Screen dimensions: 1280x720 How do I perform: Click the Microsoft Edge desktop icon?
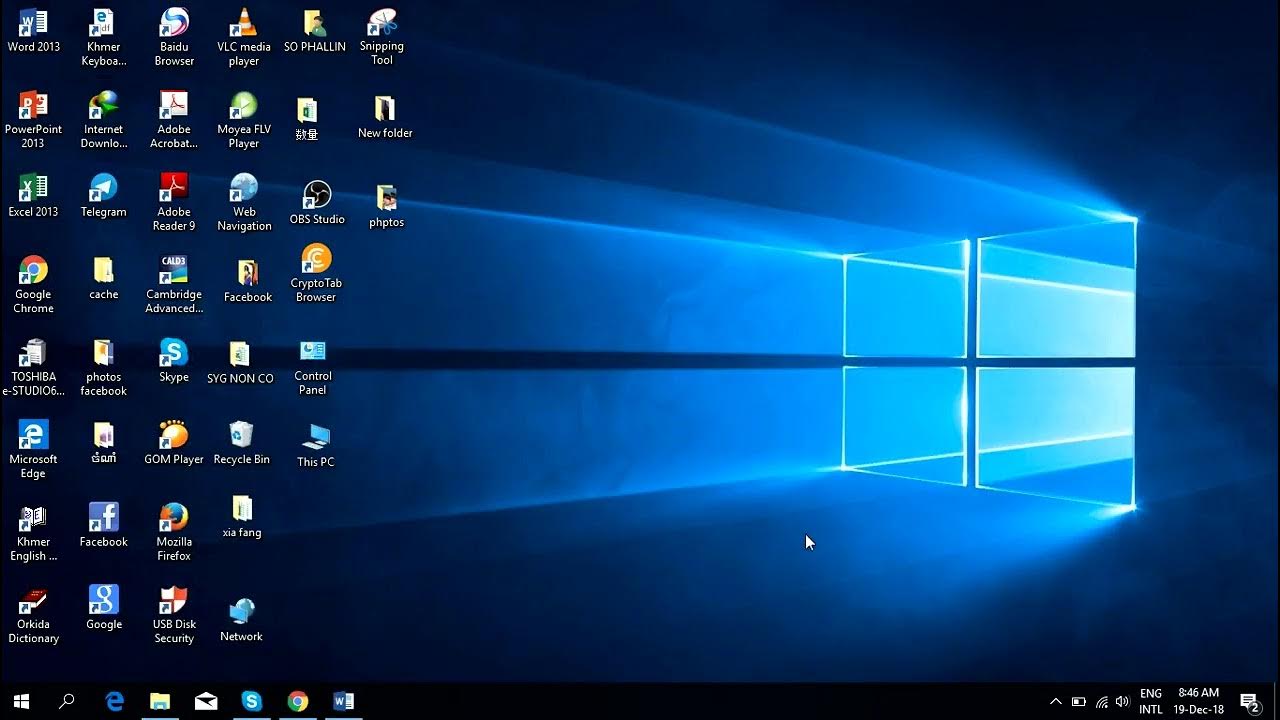(33, 450)
